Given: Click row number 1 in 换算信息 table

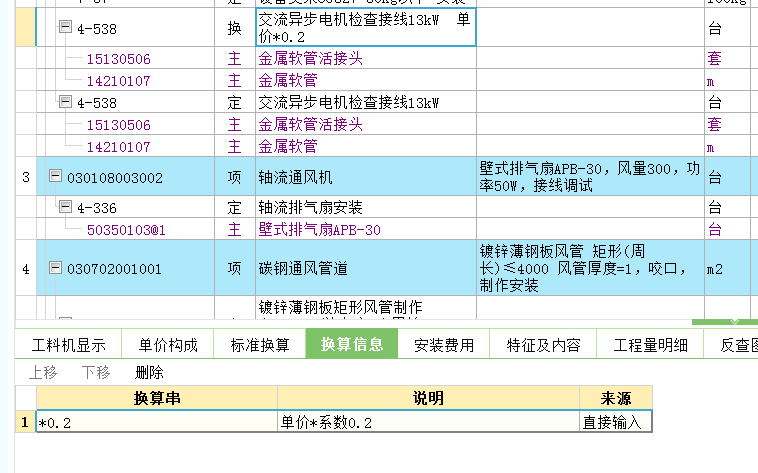Looking at the screenshot, I should click(x=25, y=422).
